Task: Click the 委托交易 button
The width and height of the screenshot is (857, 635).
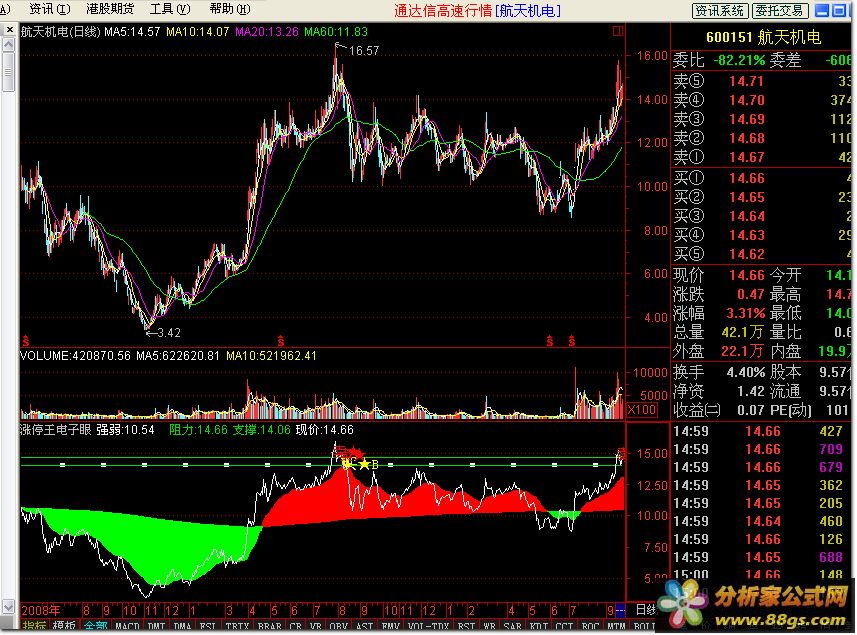Action: pos(780,10)
